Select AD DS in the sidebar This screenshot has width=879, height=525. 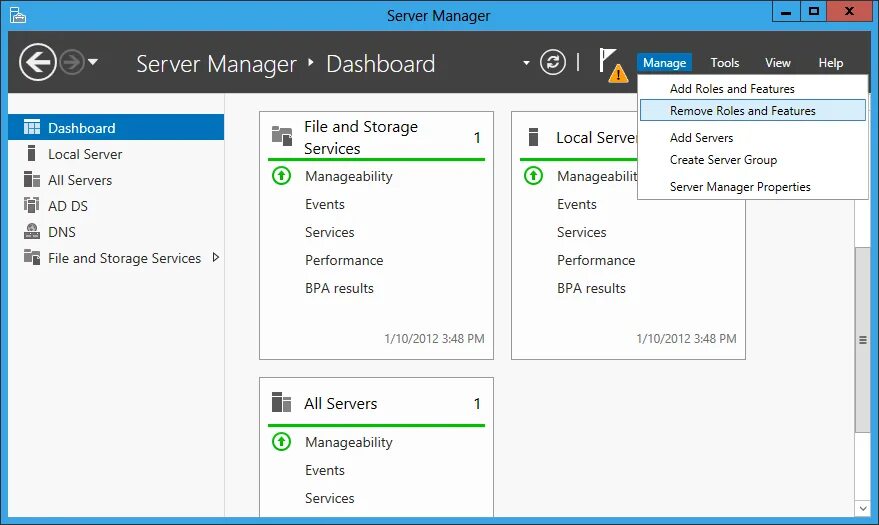point(116,206)
